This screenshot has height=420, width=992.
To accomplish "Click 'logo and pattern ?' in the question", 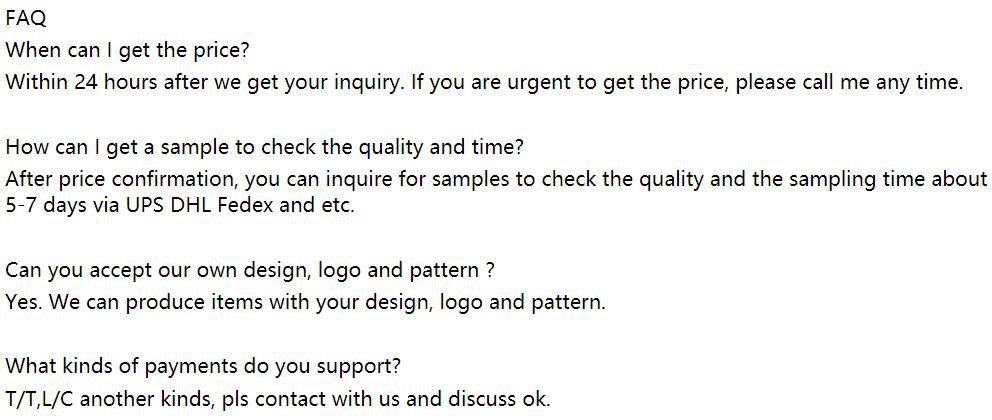I will [x=406, y=271].
